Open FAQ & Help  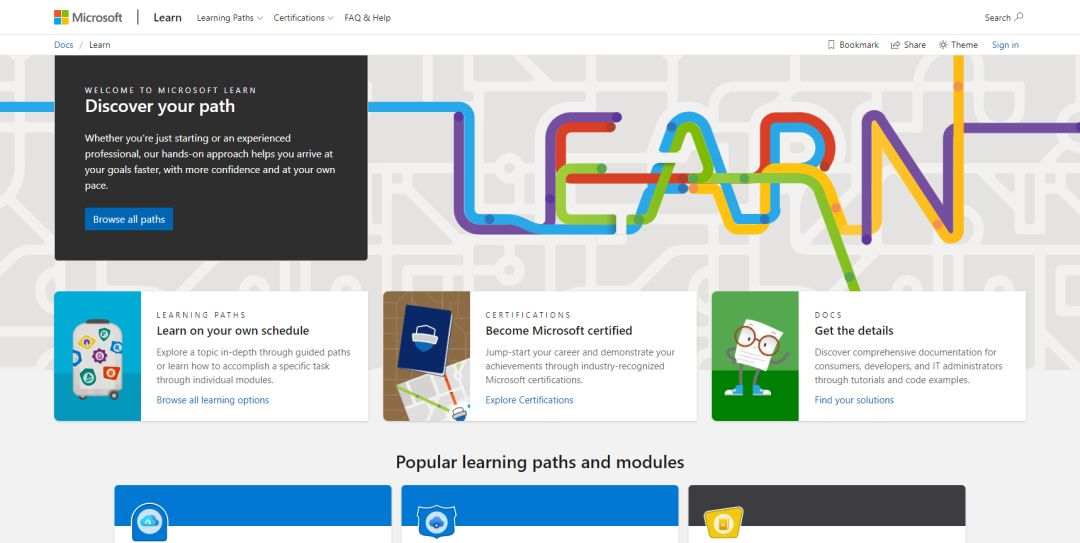(x=368, y=18)
